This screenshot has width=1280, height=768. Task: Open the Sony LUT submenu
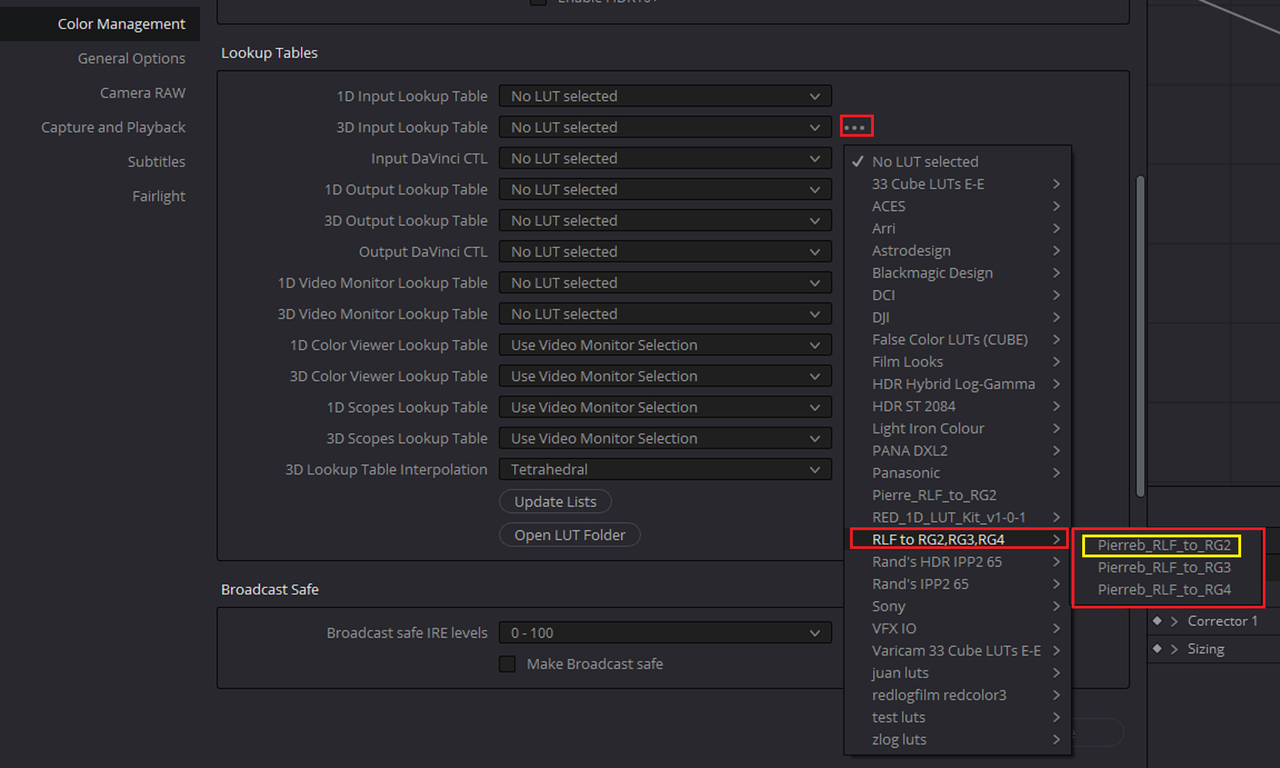958,606
